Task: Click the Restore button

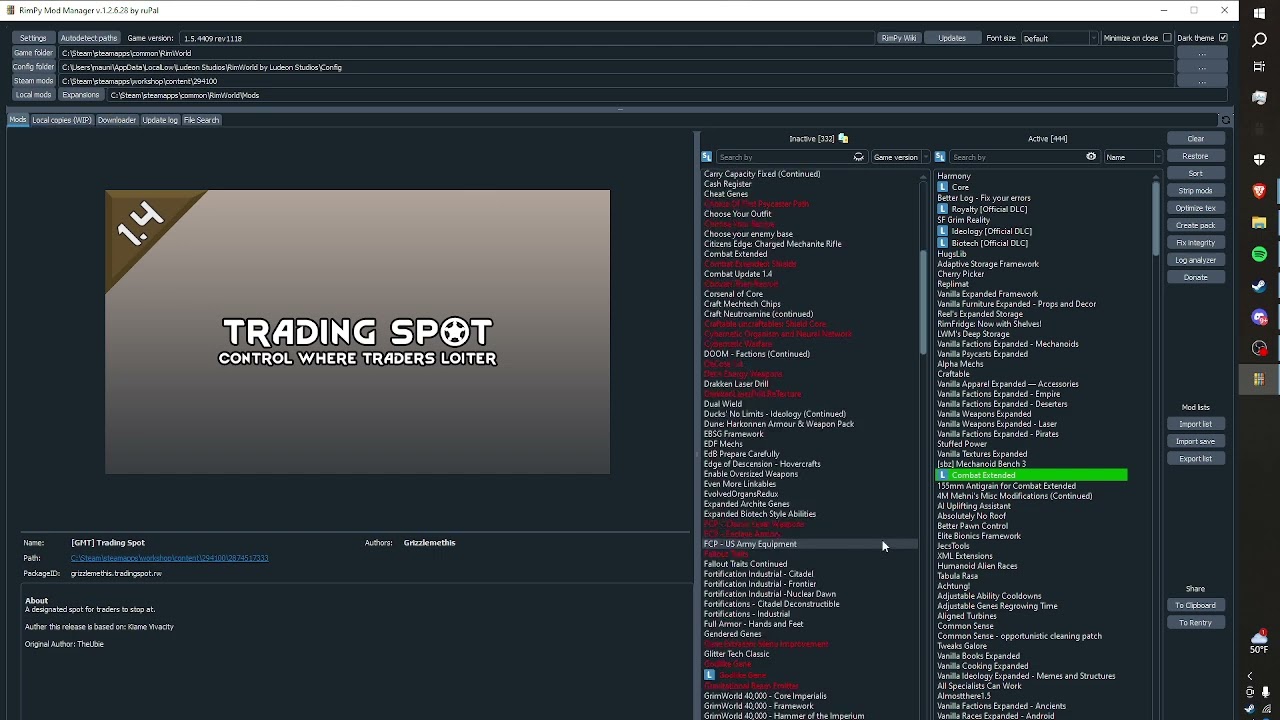Action: (x=1196, y=156)
